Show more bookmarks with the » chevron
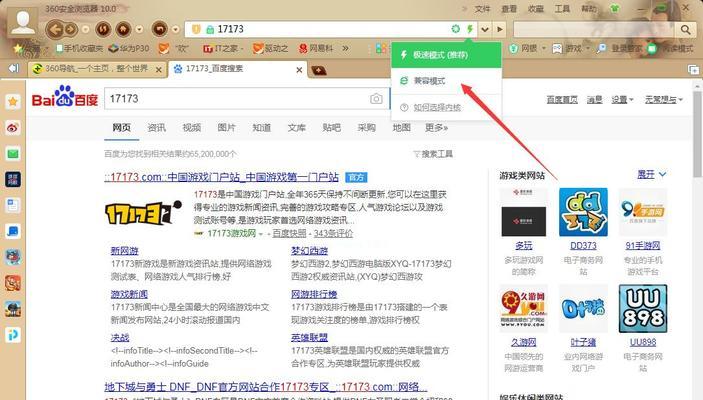Screen dimensions: 703x400 tap(345, 48)
